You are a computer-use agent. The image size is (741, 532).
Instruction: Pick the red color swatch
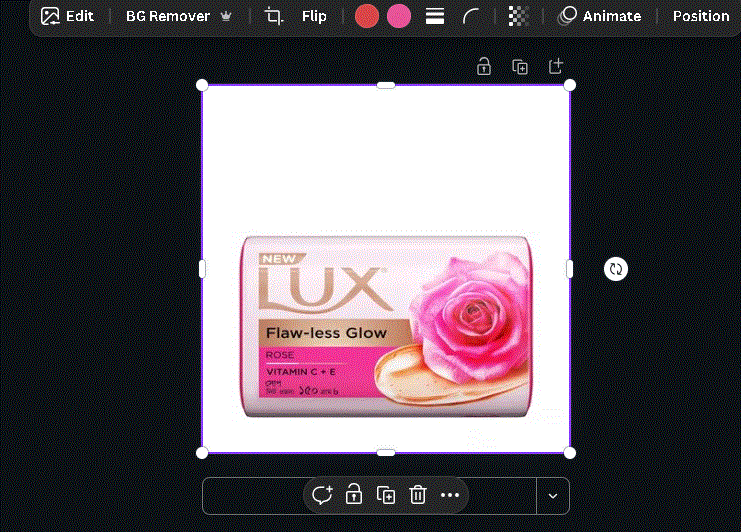[367, 16]
